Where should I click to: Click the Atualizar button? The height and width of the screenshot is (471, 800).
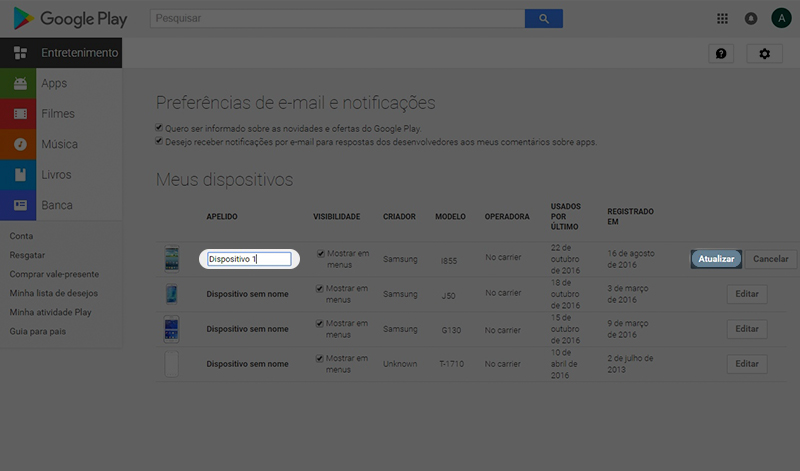[x=716, y=259]
